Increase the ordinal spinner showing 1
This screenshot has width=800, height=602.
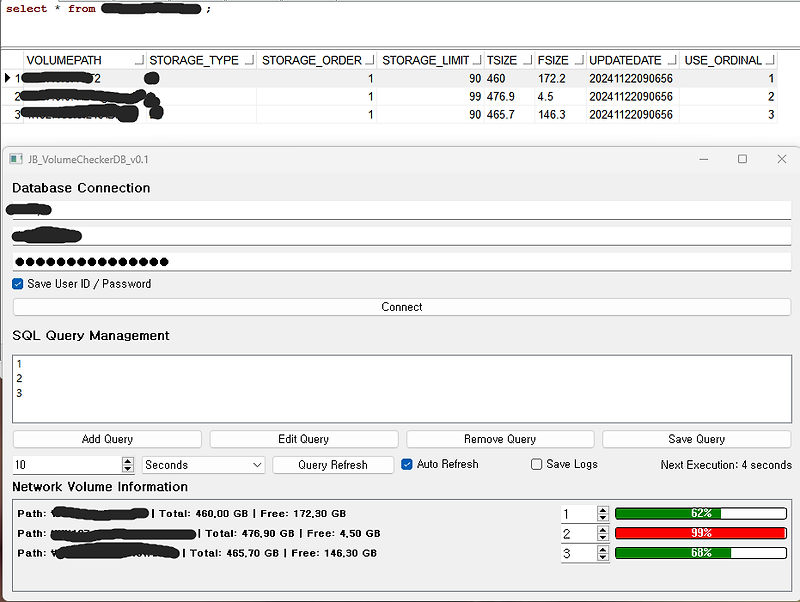tap(603, 510)
